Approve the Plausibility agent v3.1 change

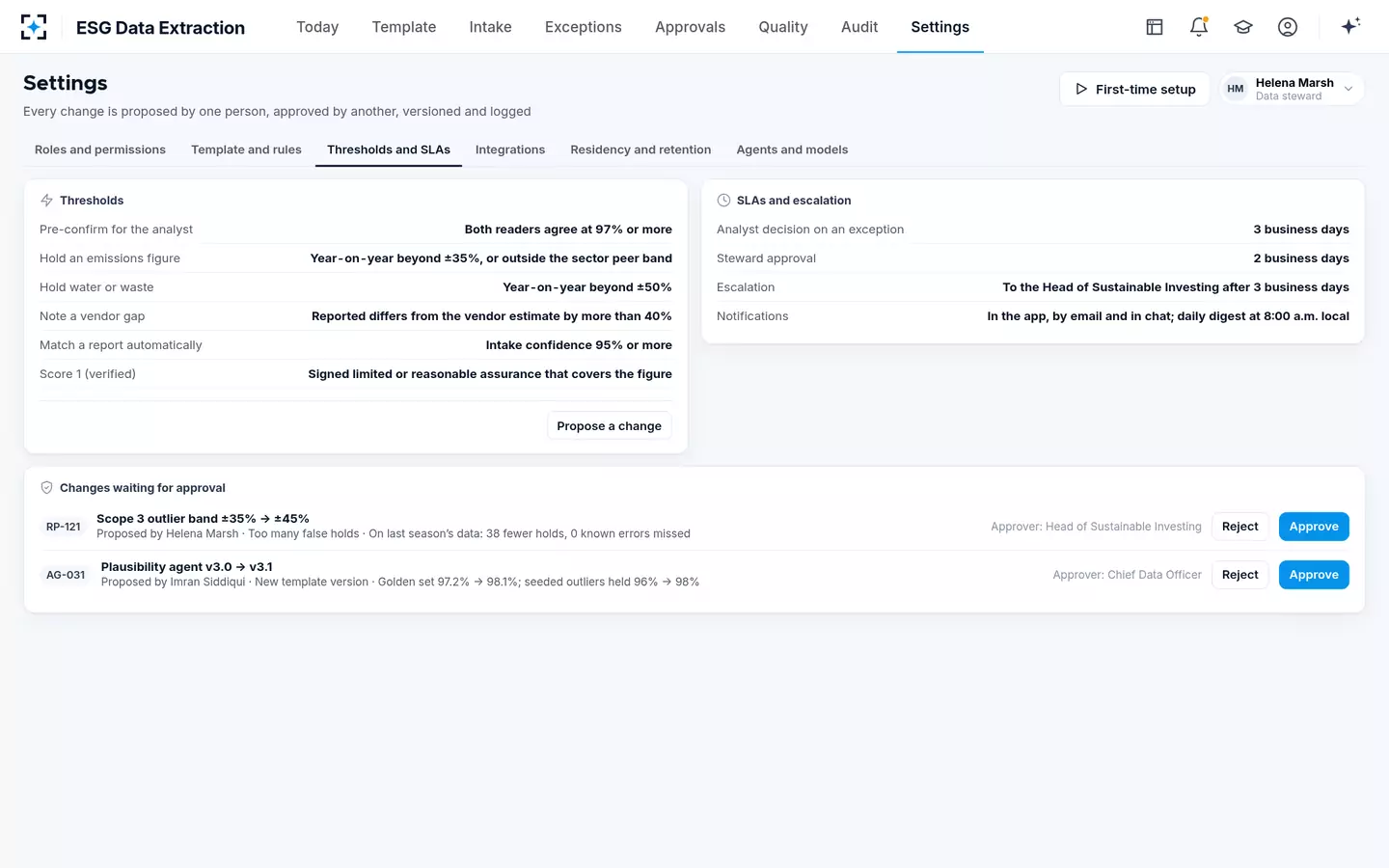(1314, 575)
